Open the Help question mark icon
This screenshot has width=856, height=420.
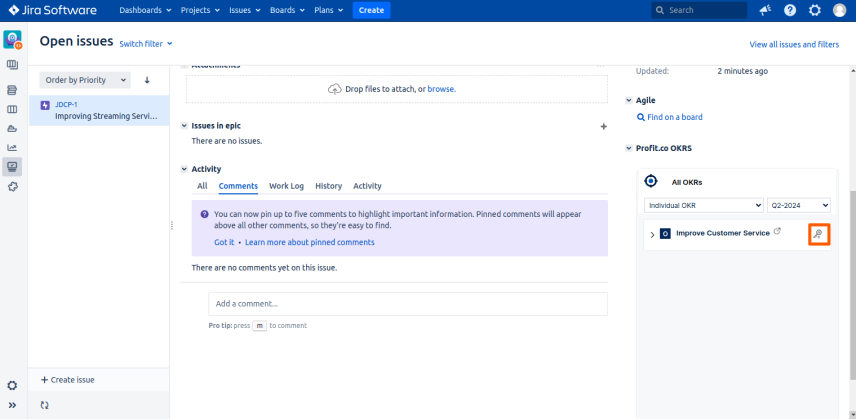[790, 10]
